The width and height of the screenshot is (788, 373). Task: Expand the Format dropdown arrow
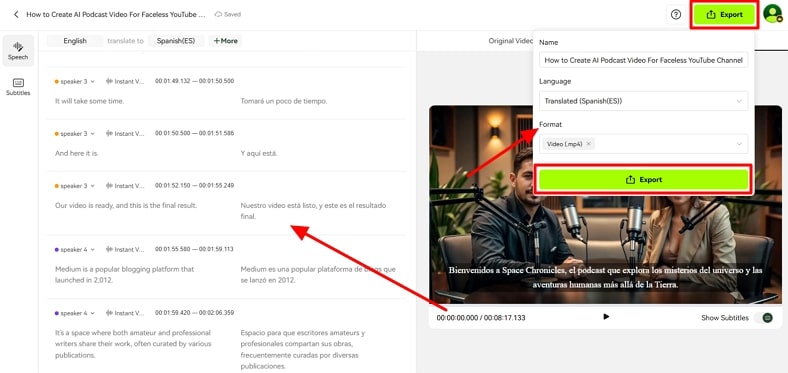point(739,144)
